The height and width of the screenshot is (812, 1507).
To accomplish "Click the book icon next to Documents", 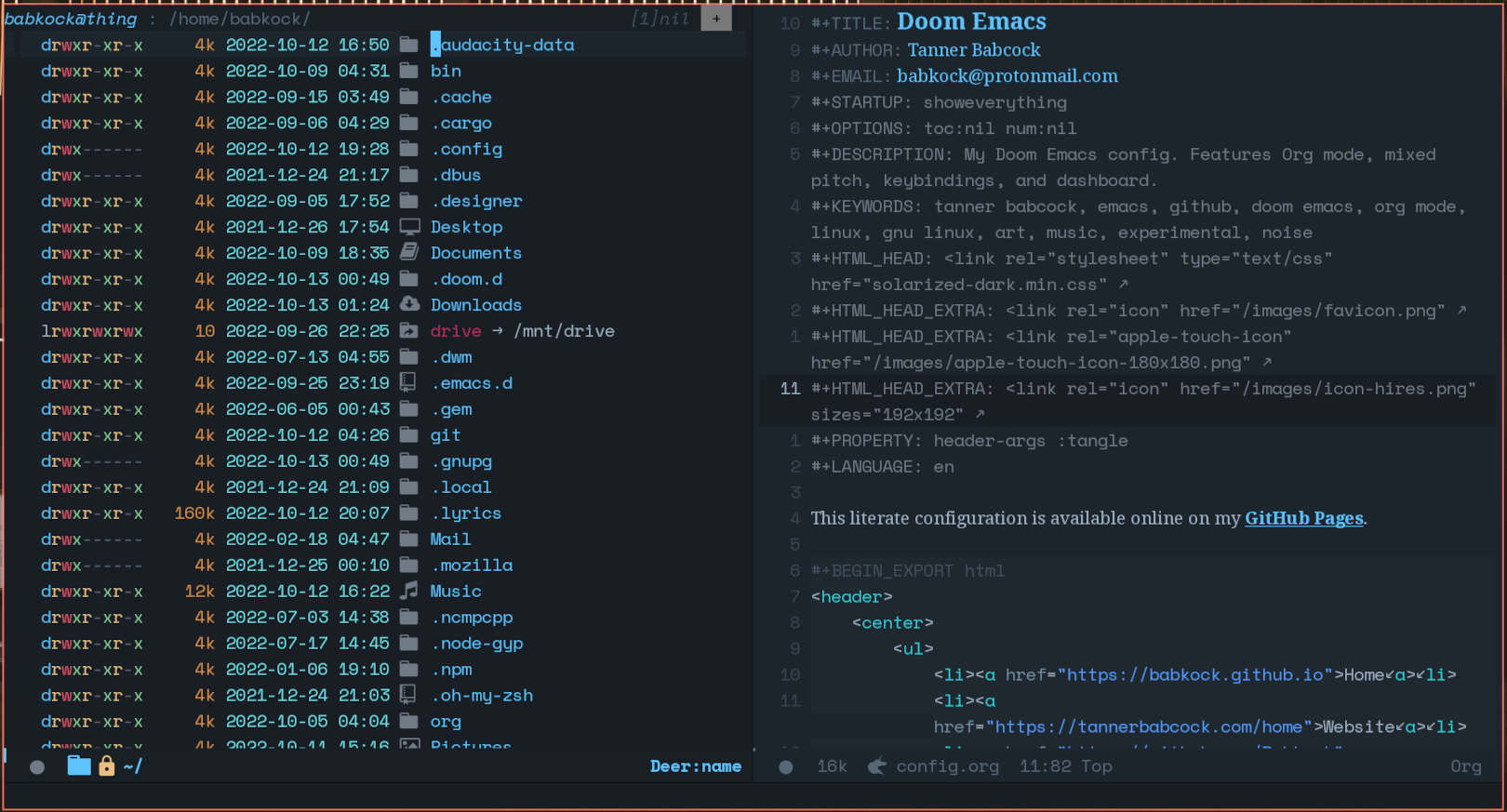I will tap(408, 253).
